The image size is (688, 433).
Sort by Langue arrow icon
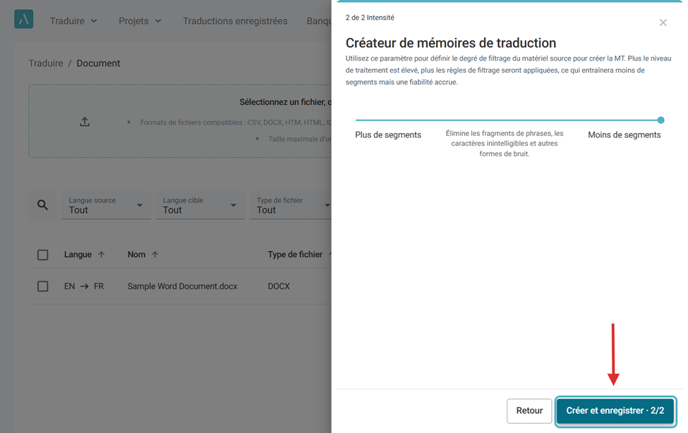[101, 254]
